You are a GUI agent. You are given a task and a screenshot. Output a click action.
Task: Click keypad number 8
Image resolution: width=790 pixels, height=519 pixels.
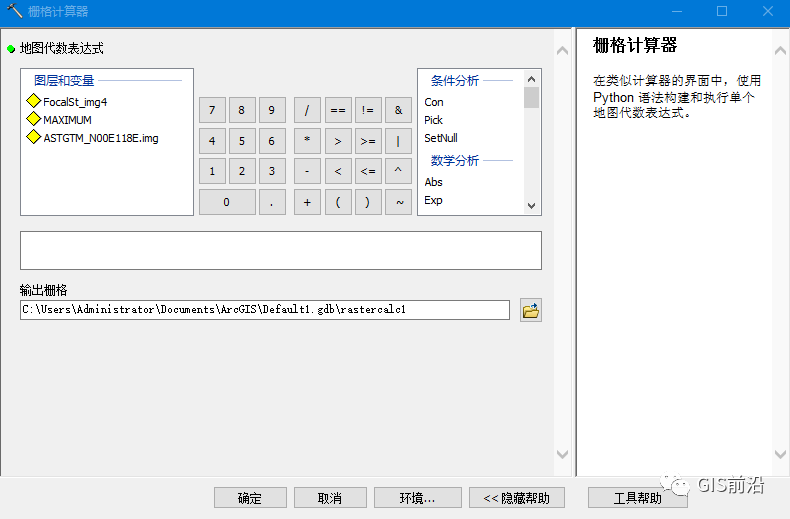click(x=242, y=110)
